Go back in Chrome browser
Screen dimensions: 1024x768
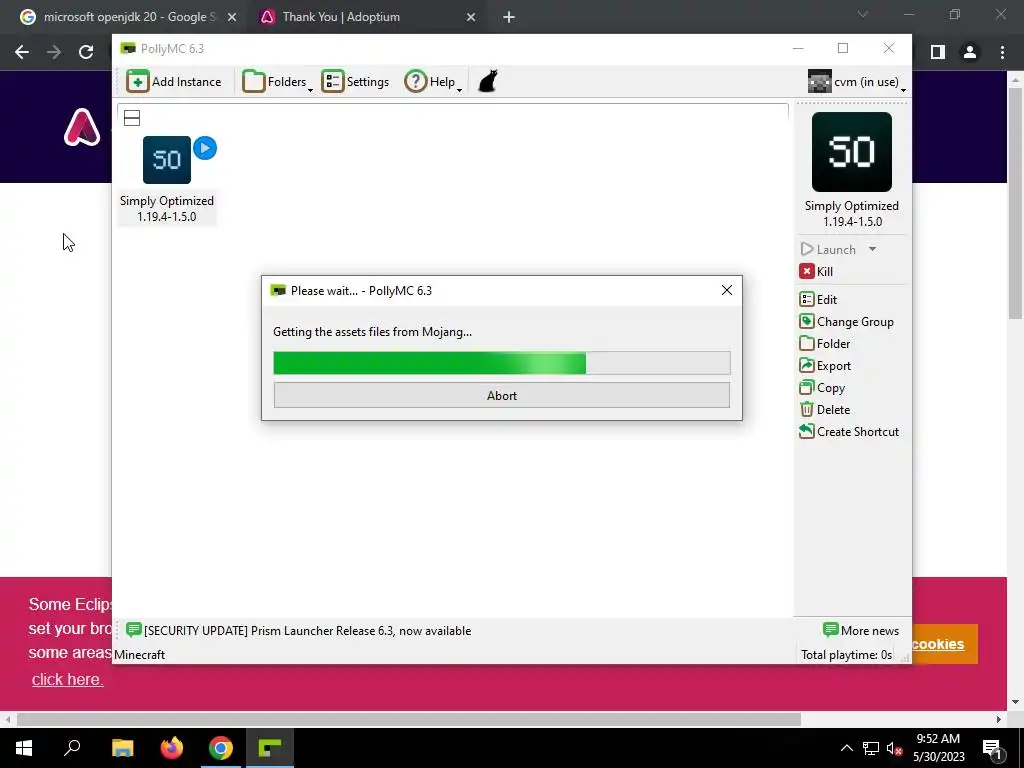point(22,52)
